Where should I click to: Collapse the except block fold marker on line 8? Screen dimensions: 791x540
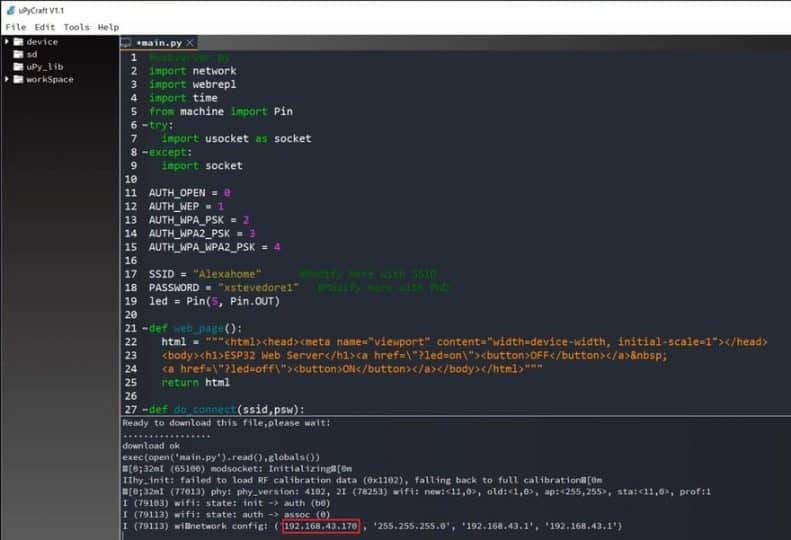tap(145, 152)
